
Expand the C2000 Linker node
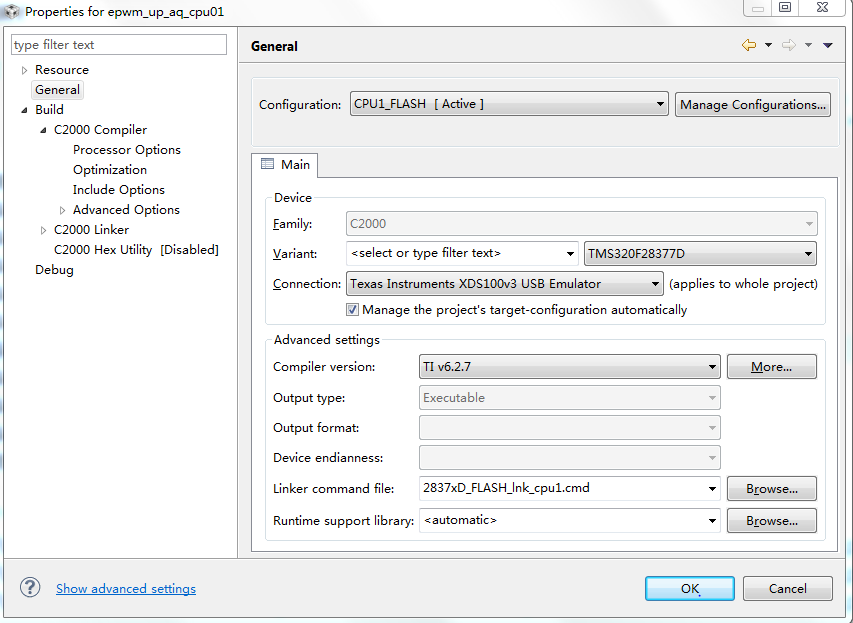coord(43,230)
